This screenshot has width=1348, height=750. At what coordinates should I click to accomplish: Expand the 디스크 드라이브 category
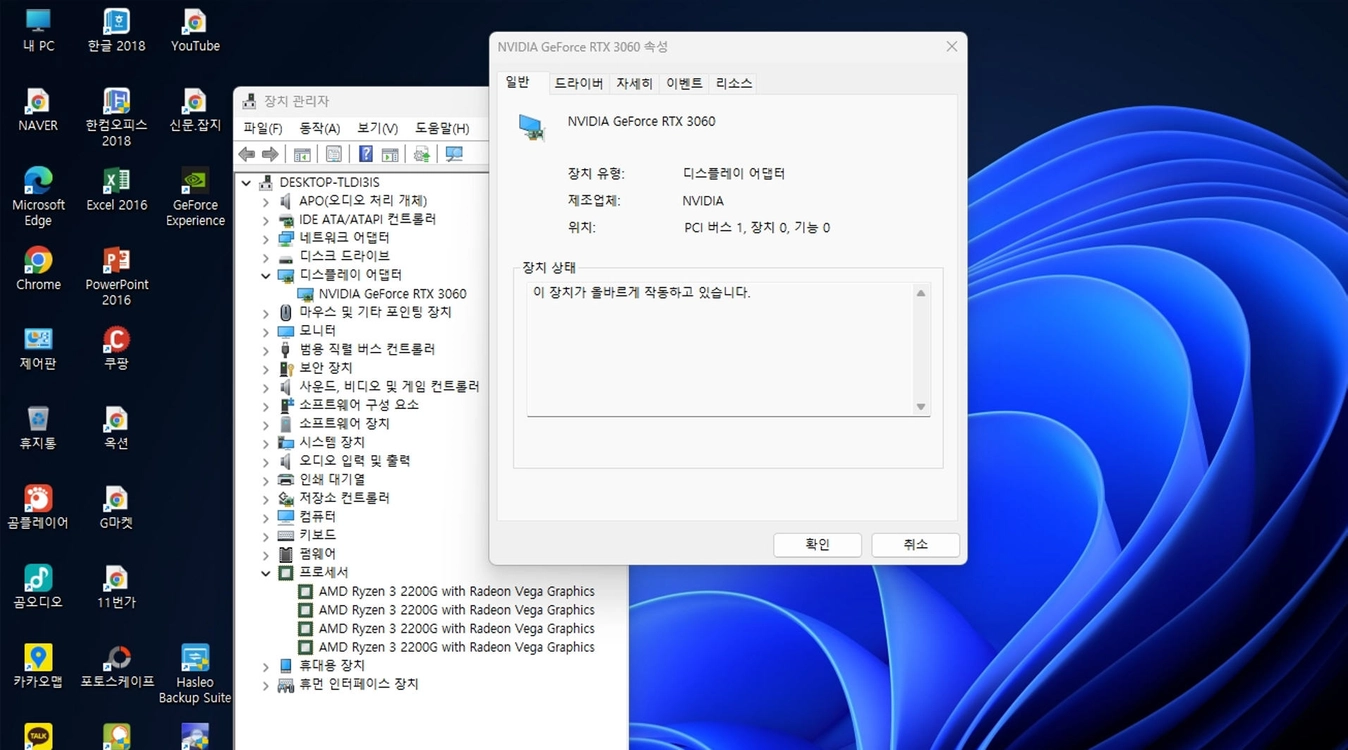tap(266, 257)
